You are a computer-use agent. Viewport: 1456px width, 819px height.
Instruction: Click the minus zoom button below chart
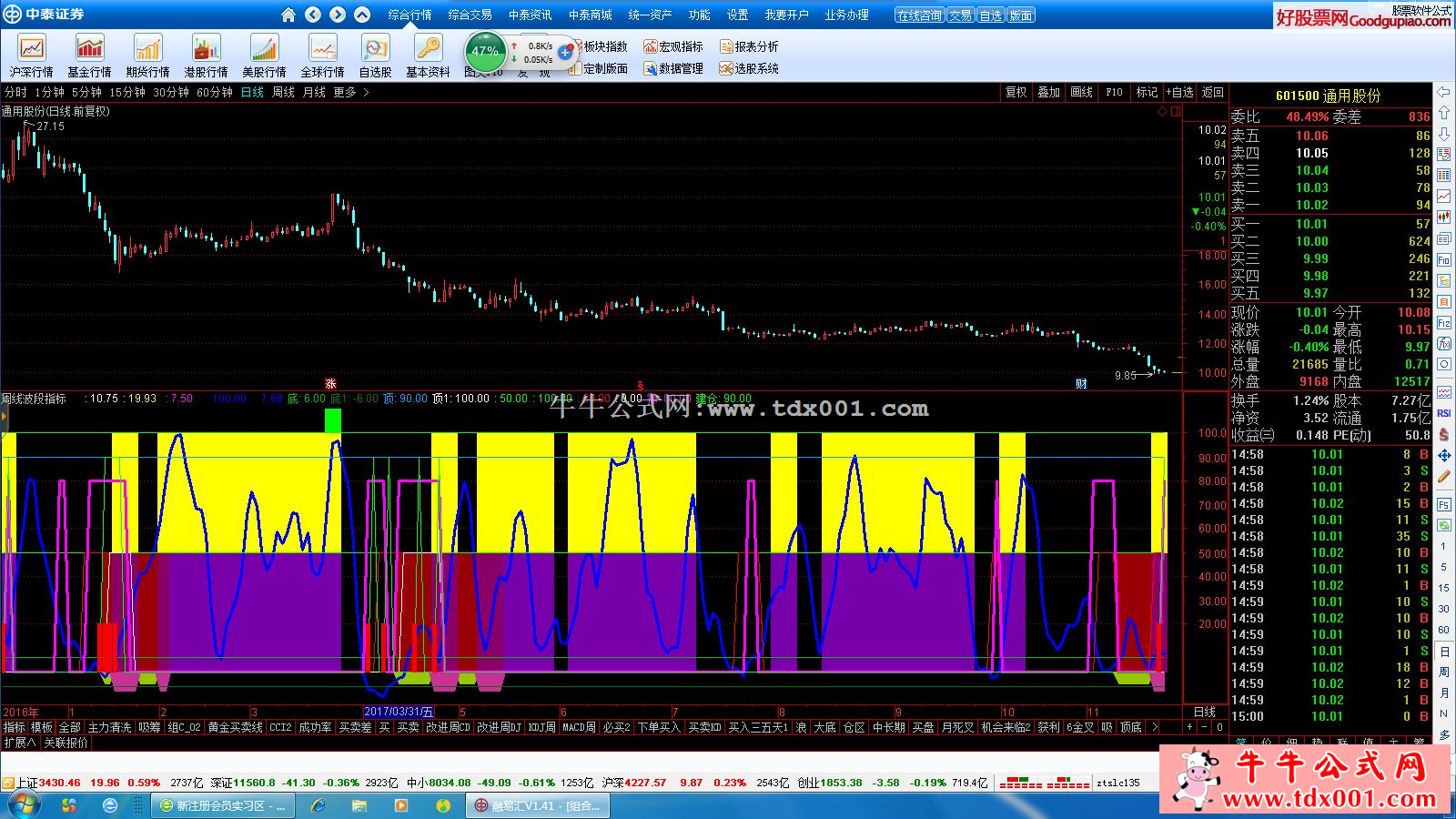(x=1204, y=727)
